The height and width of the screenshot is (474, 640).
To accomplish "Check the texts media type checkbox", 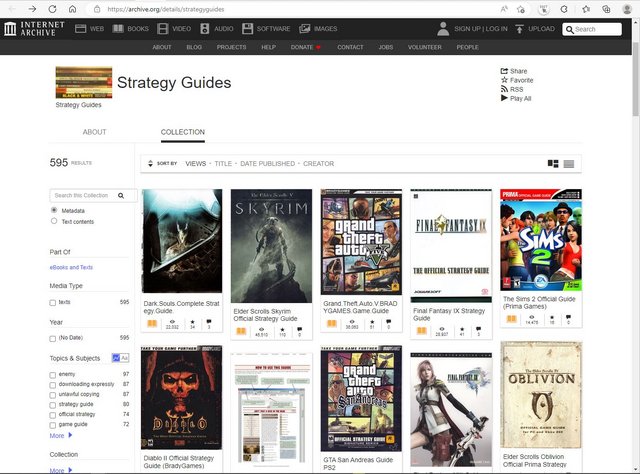I will 53,303.
